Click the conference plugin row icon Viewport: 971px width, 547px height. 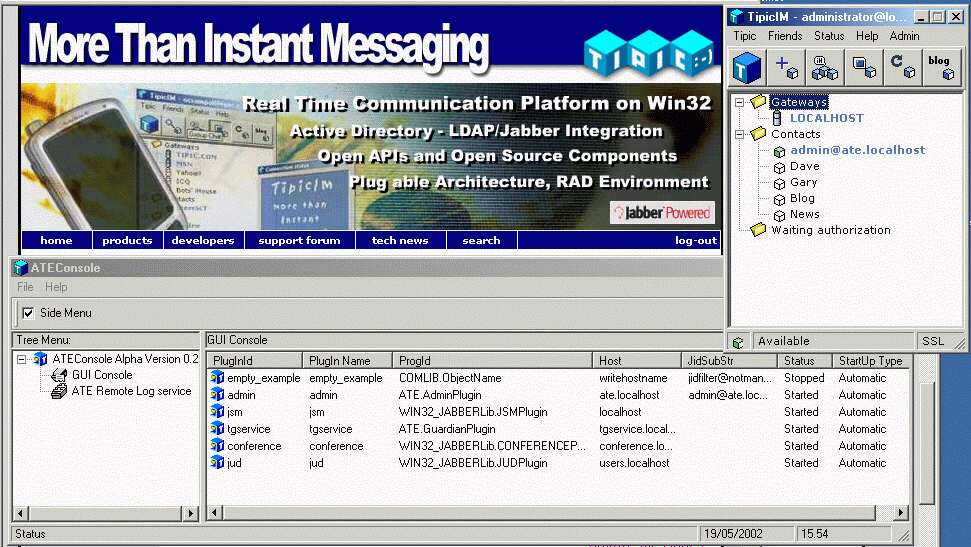click(217, 445)
